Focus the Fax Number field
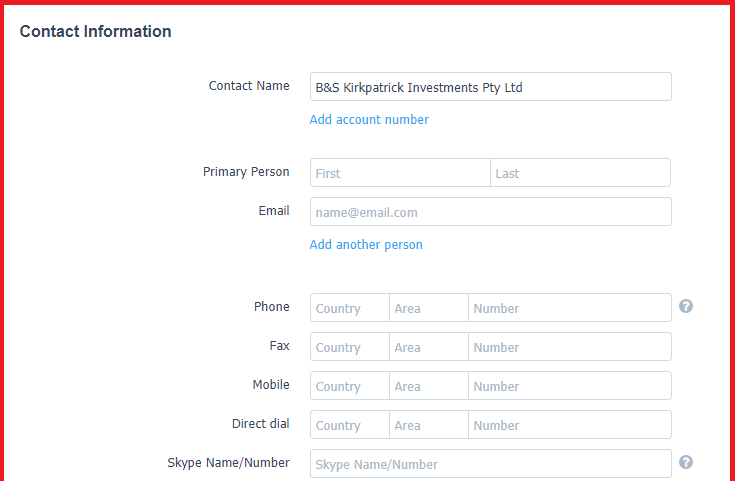 (570, 347)
